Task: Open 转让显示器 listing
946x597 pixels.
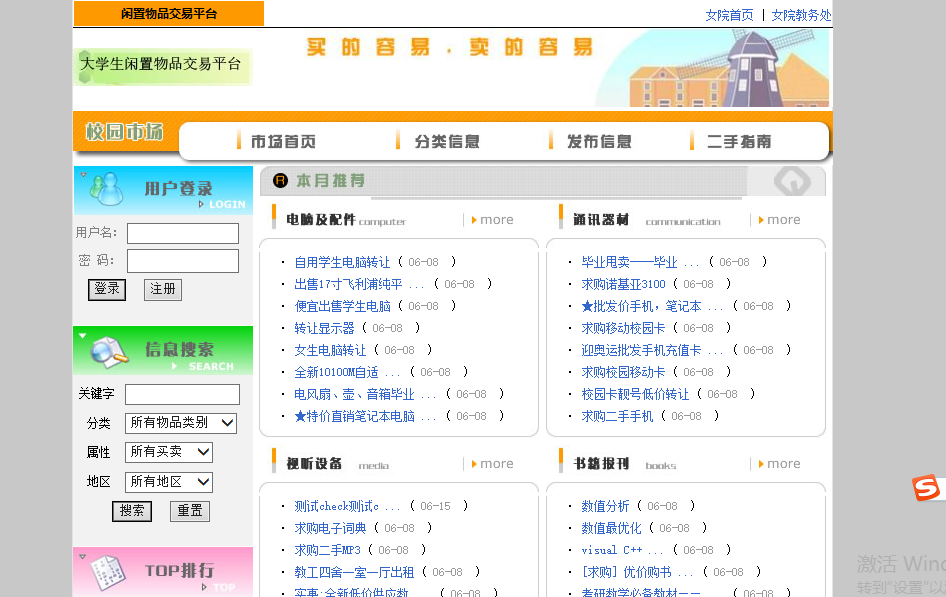Action: 324,328
